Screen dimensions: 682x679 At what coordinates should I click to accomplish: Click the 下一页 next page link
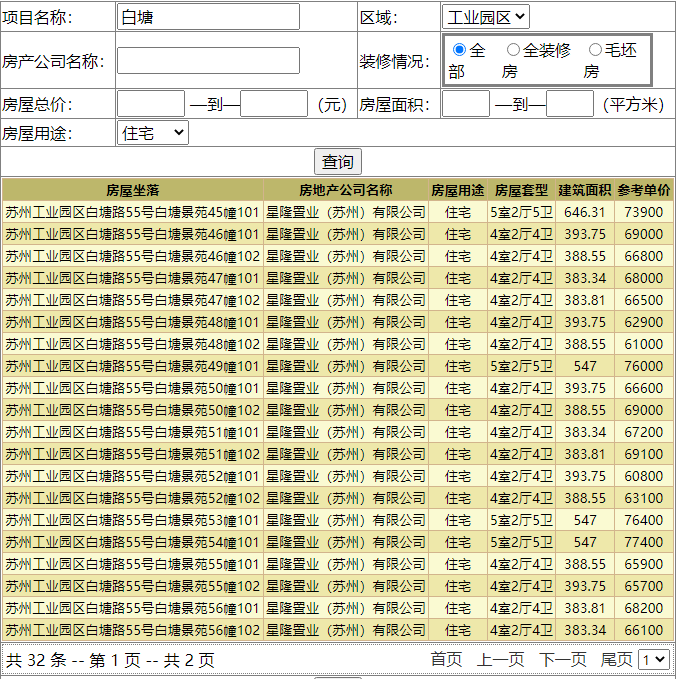(x=563, y=659)
